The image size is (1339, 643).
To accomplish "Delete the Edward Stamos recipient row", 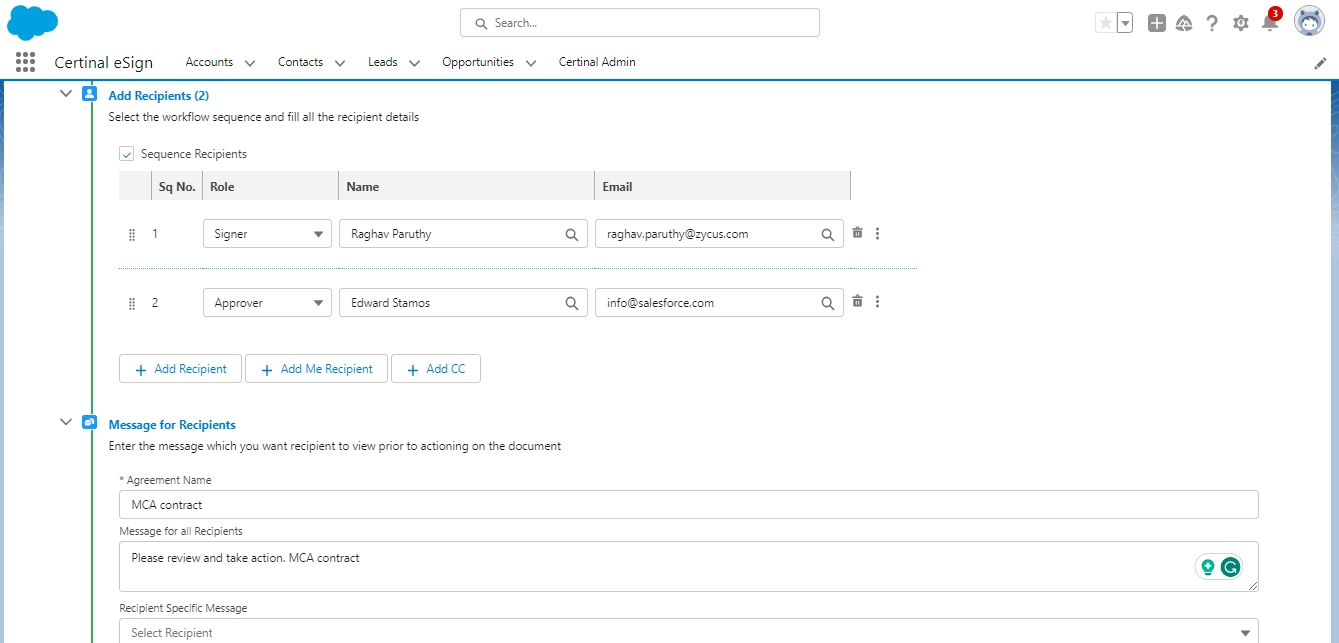I will 857,301.
